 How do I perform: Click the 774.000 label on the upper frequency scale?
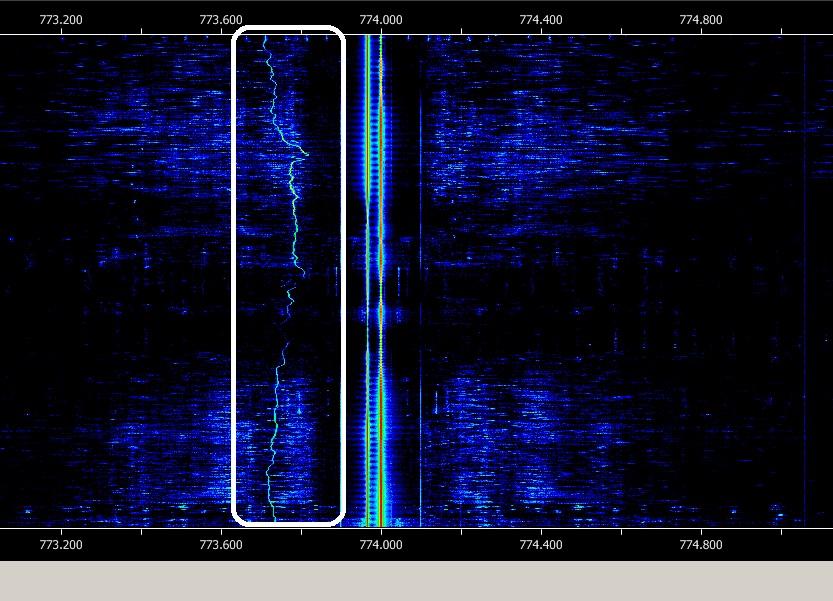click(x=381, y=20)
